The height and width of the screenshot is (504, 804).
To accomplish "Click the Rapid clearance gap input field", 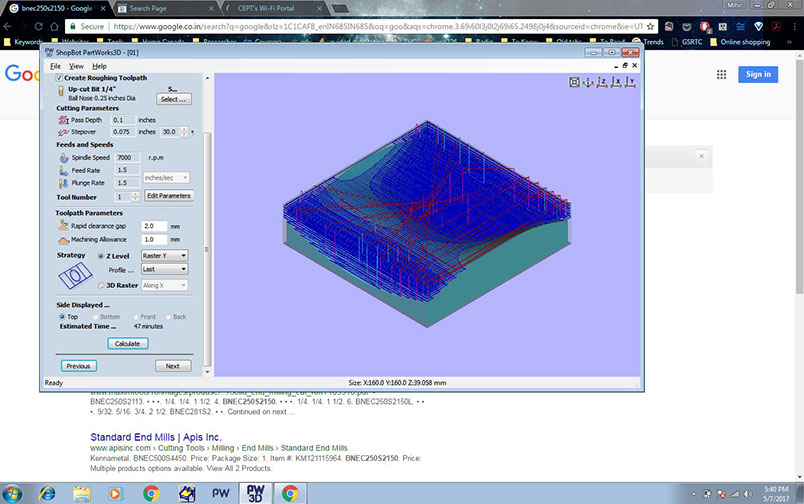I will [154, 226].
